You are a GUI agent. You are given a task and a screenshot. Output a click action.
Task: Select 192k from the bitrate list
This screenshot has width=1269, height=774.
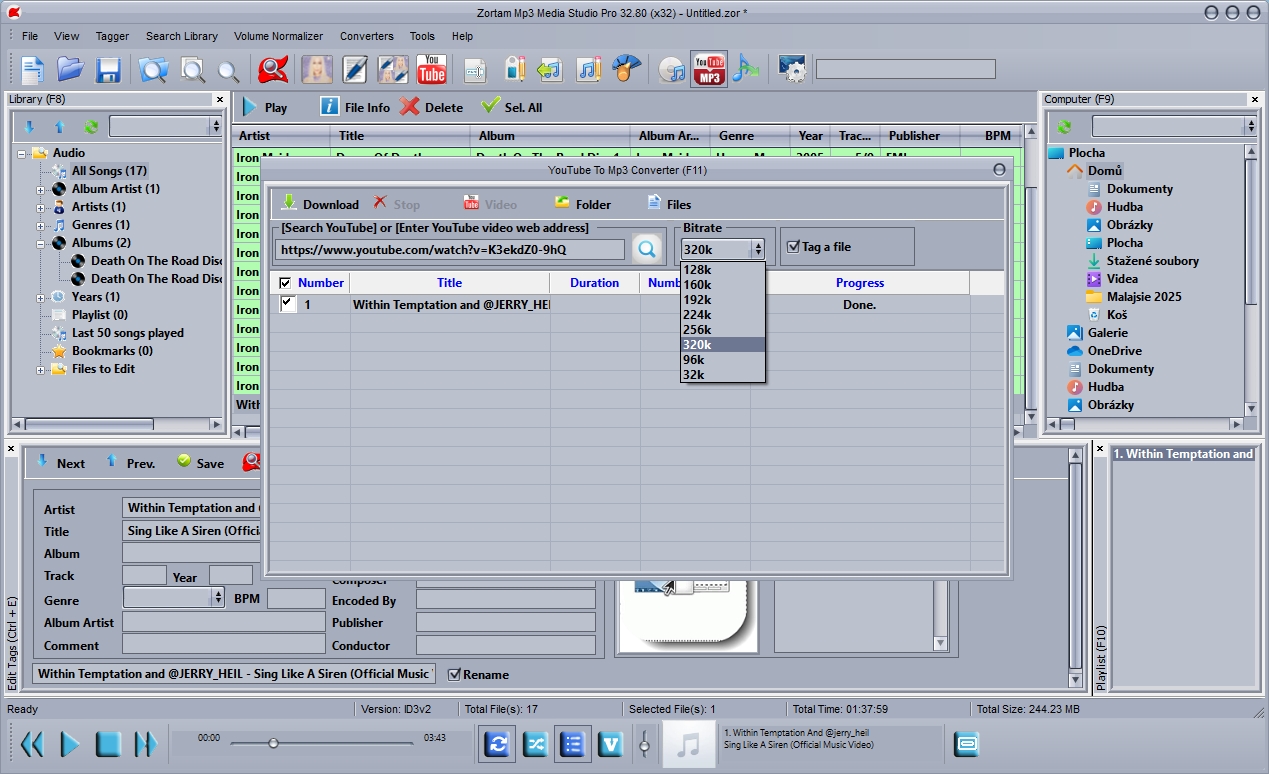[698, 299]
